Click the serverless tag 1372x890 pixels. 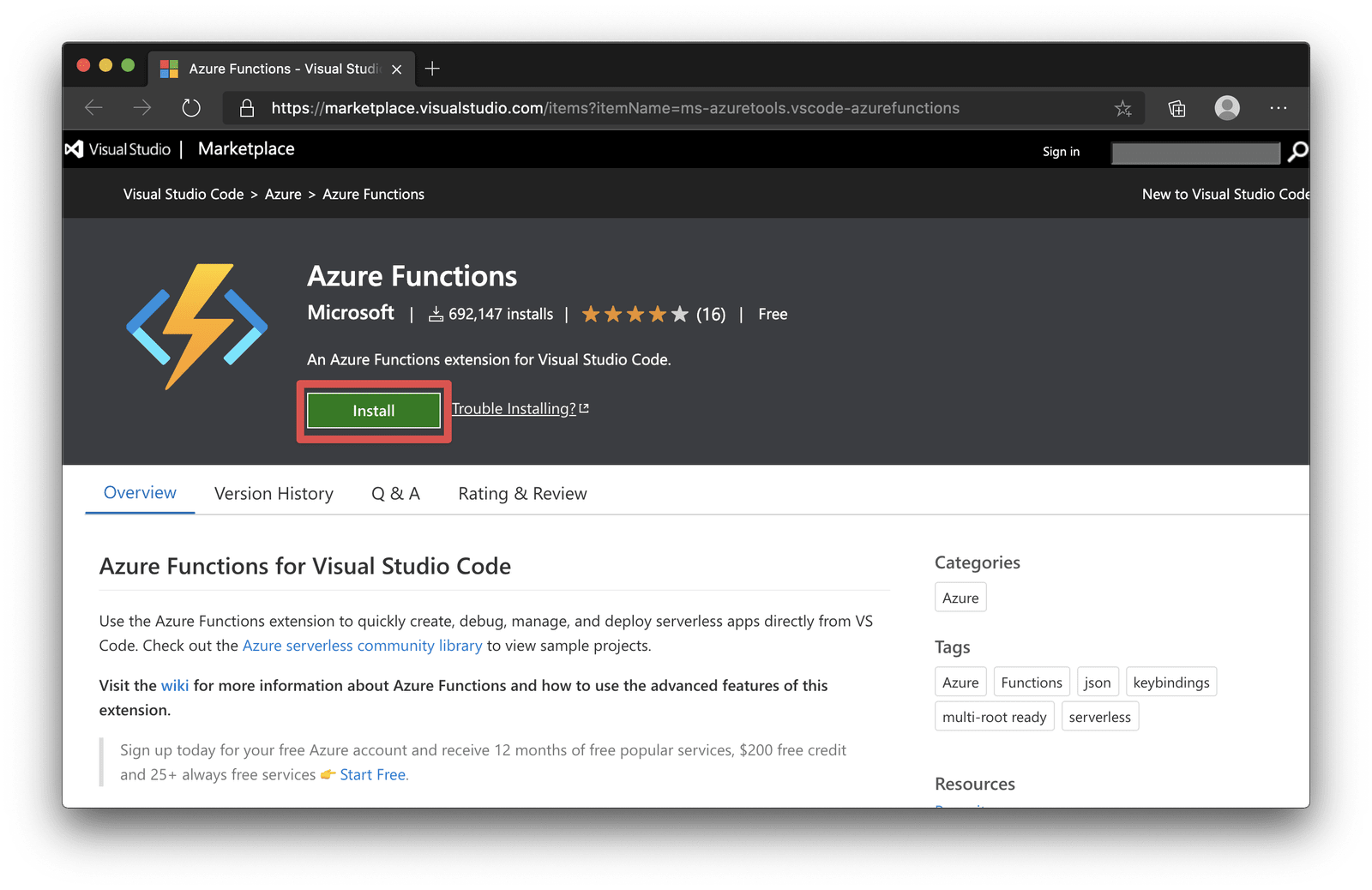point(1100,717)
